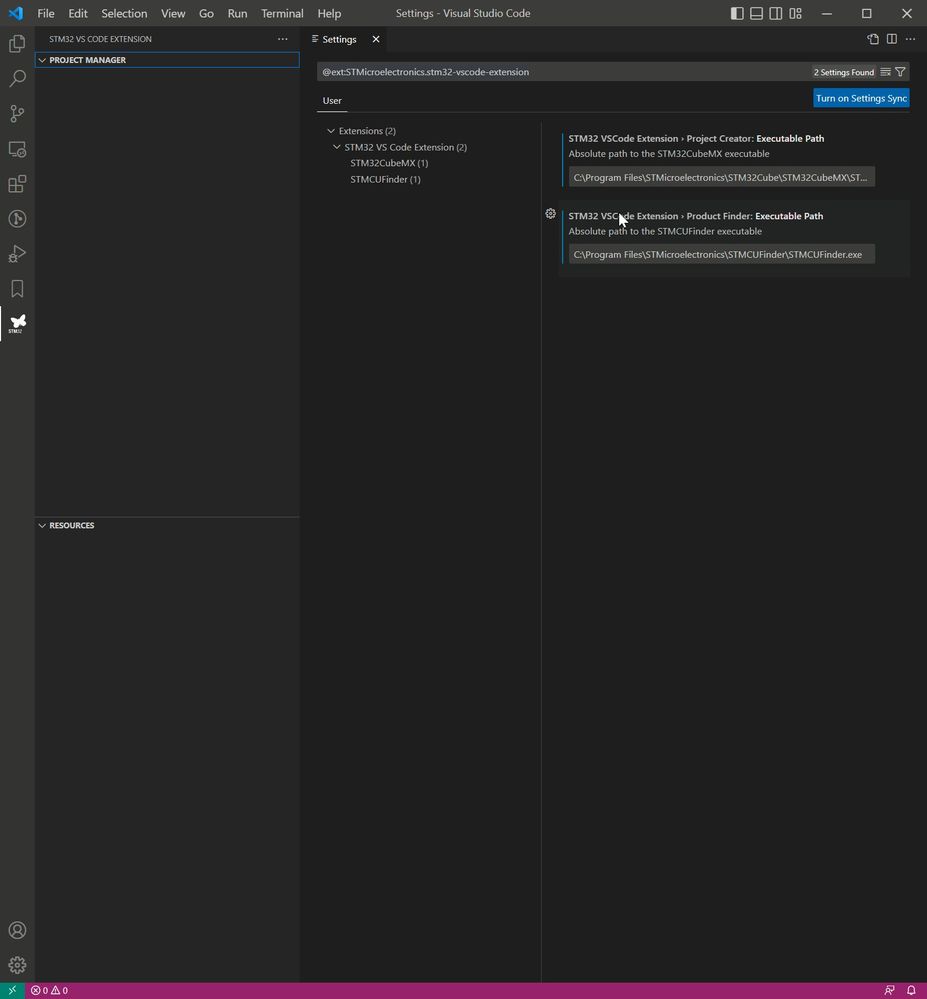The image size is (927, 999).
Task: Open the File menu
Action: pyautogui.click(x=46, y=13)
